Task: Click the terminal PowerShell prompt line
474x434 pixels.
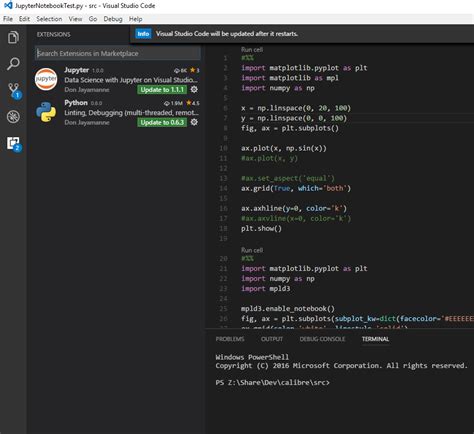Action: 272,382
